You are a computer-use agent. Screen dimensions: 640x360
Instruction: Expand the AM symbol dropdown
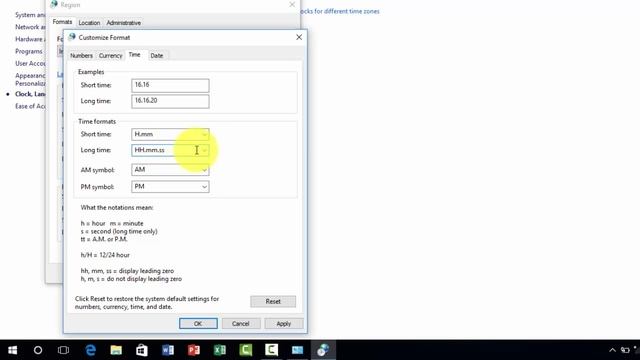pyautogui.click(x=204, y=170)
